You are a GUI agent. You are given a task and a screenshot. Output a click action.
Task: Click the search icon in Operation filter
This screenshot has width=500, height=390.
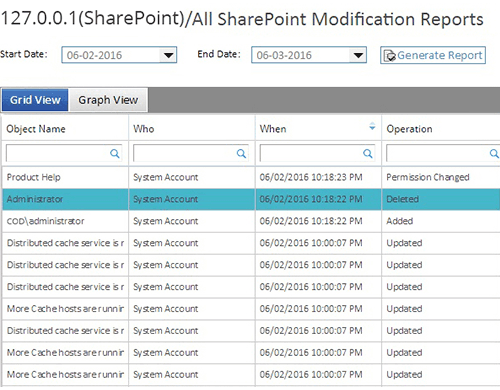[x=494, y=153]
